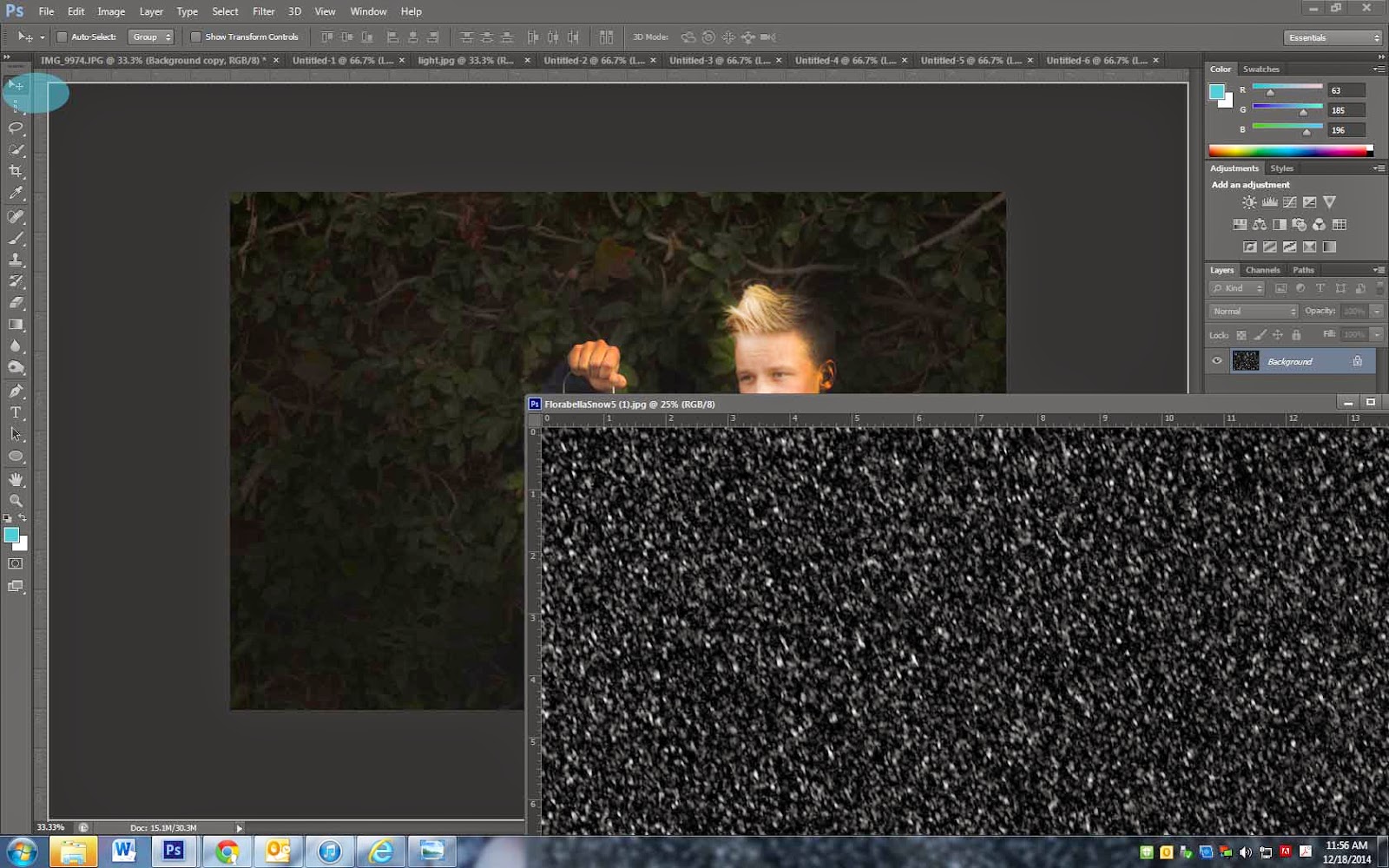This screenshot has height=868, width=1389.
Task: Enable Show Transform Controls checkbox
Action: point(195,37)
